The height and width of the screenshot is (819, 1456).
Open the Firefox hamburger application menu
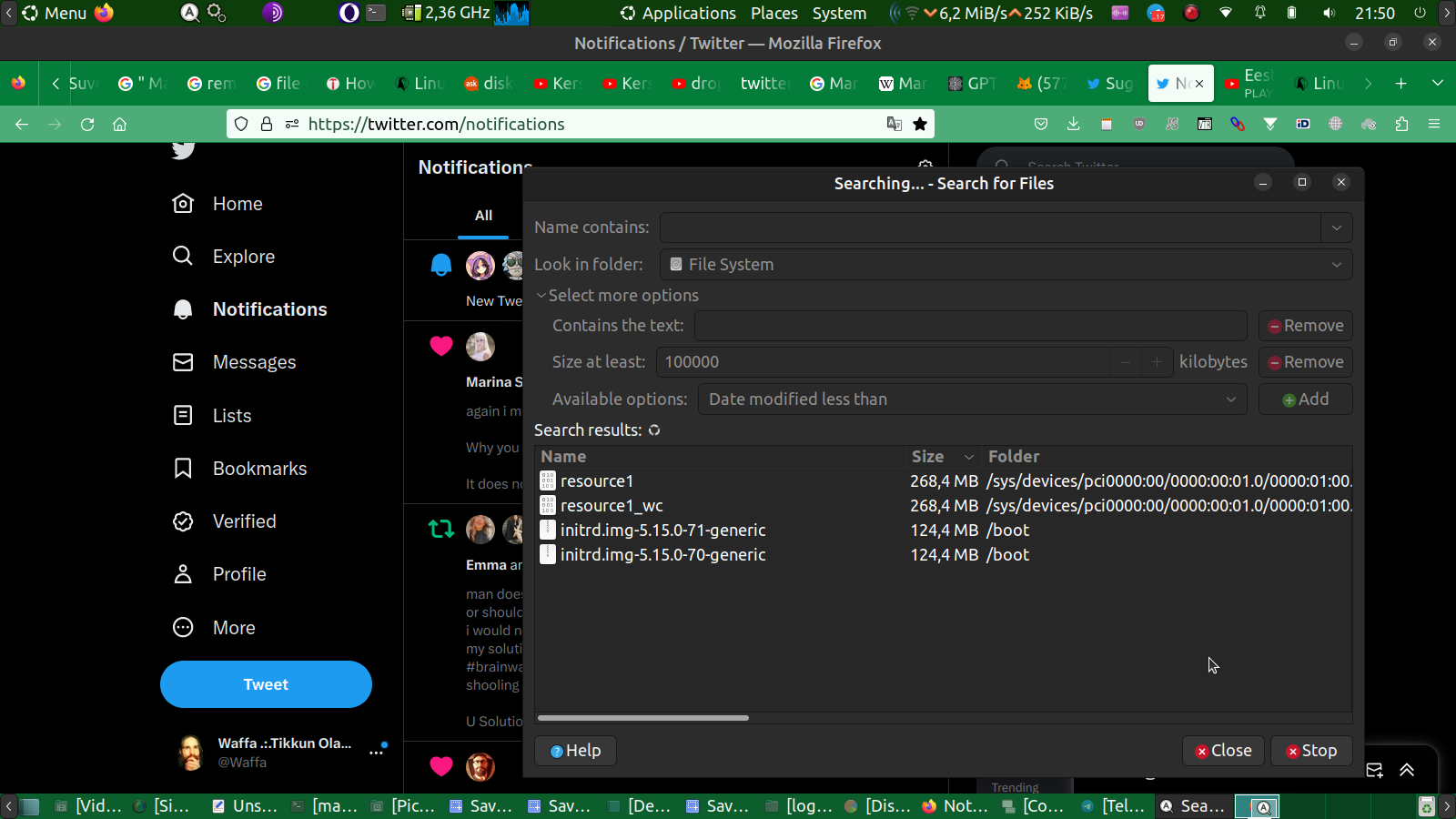coord(1434,124)
